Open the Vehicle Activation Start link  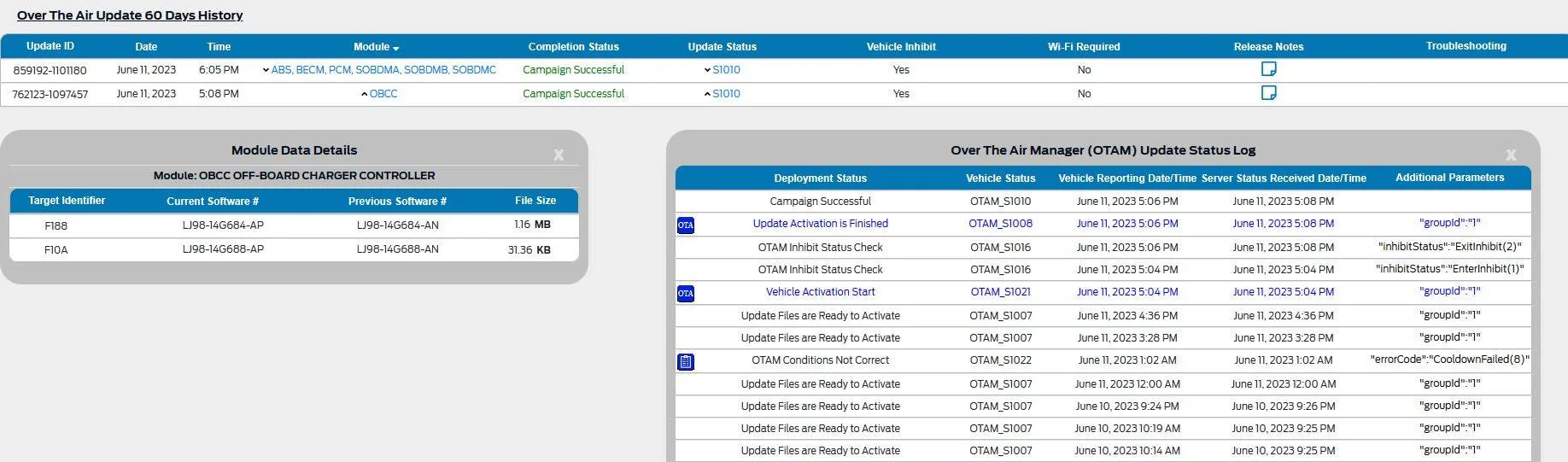click(820, 292)
